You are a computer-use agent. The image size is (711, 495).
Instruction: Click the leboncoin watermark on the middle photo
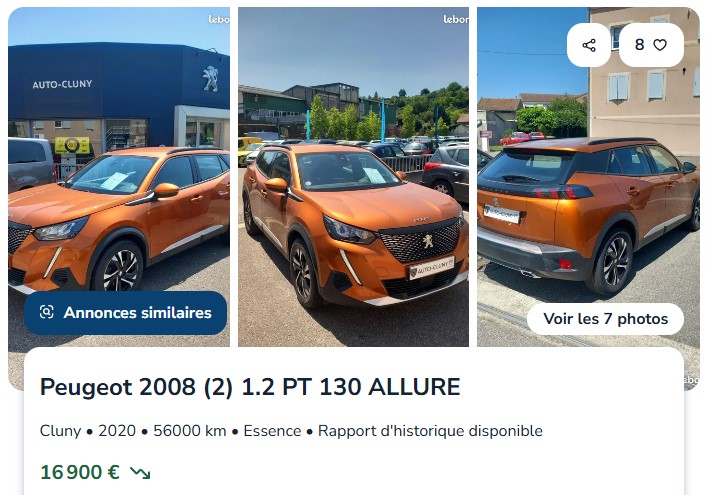(x=456, y=19)
